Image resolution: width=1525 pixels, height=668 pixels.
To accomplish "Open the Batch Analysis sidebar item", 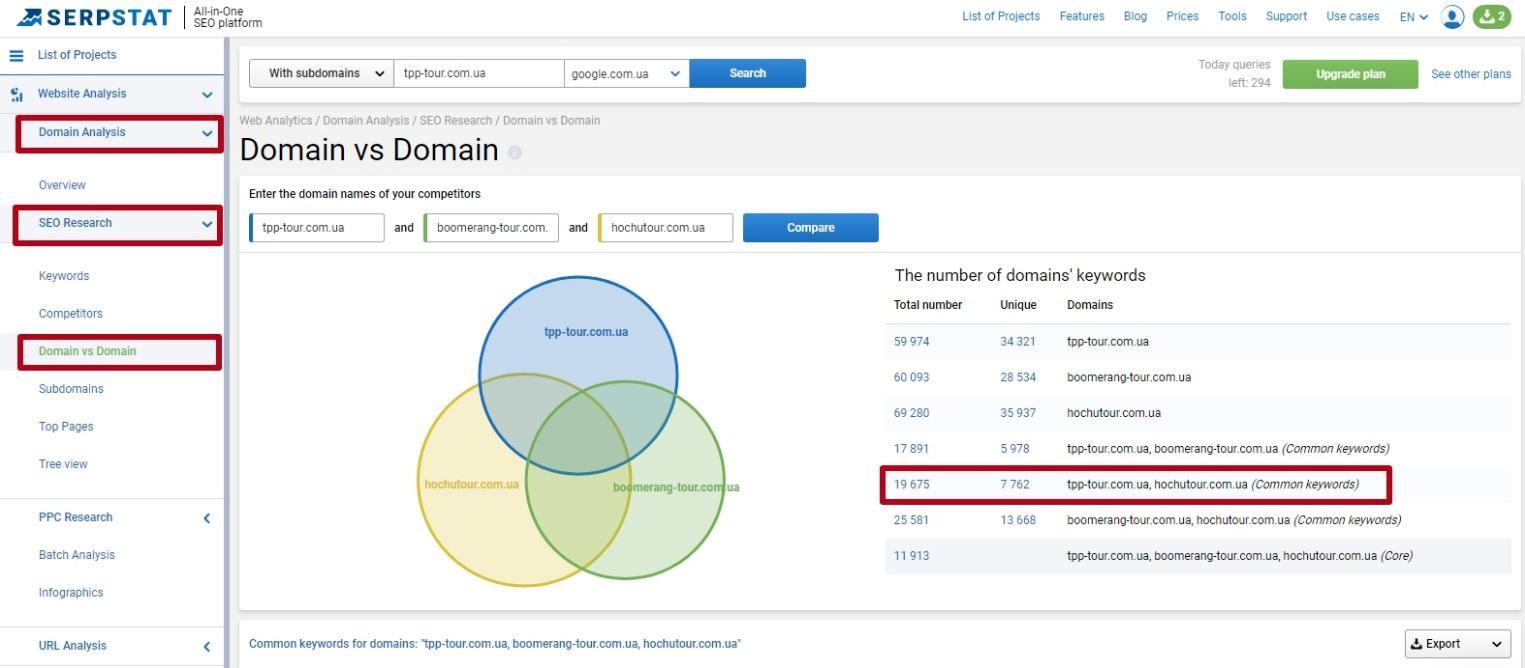I will (77, 556).
